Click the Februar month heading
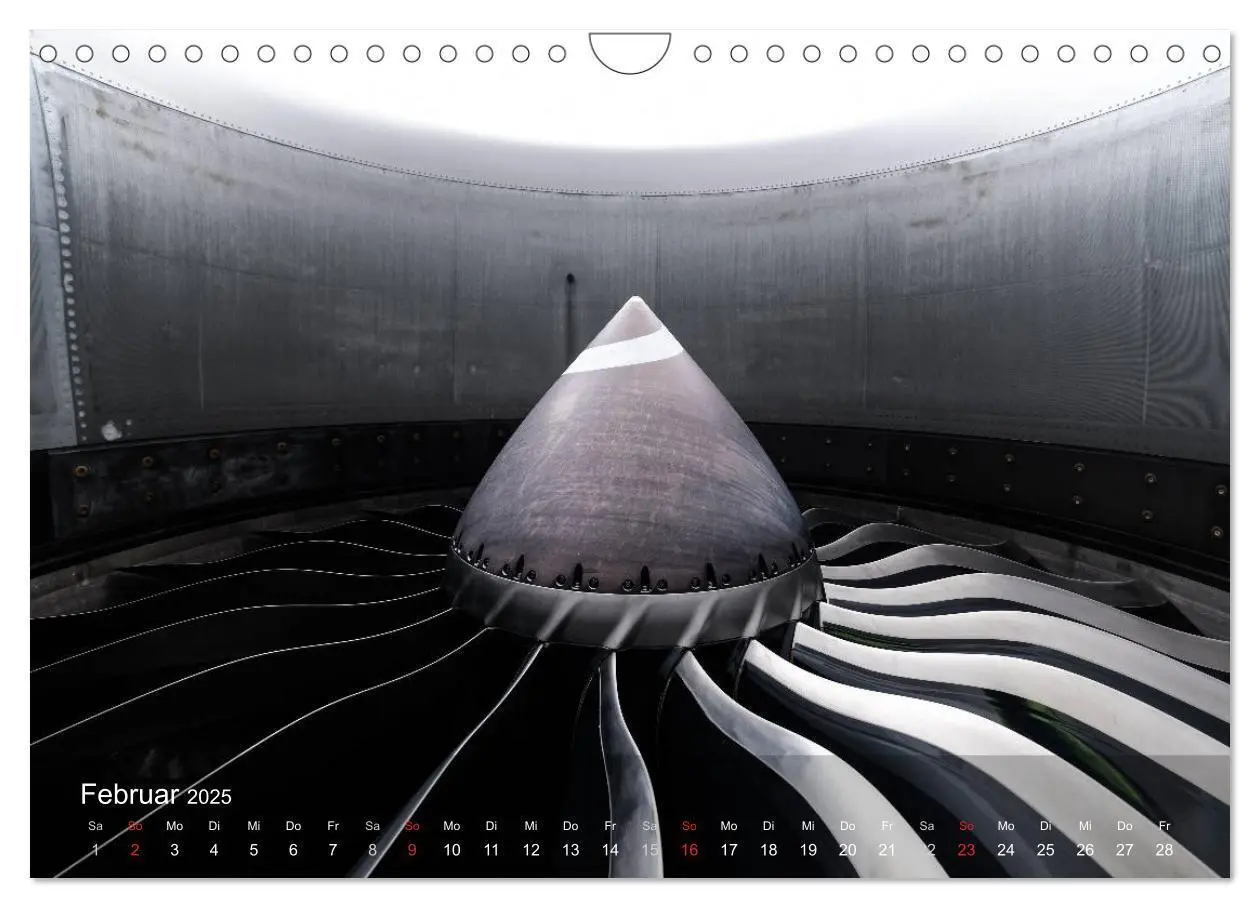Image resolution: width=1260 pixels, height=908 pixels. pyautogui.click(x=129, y=795)
